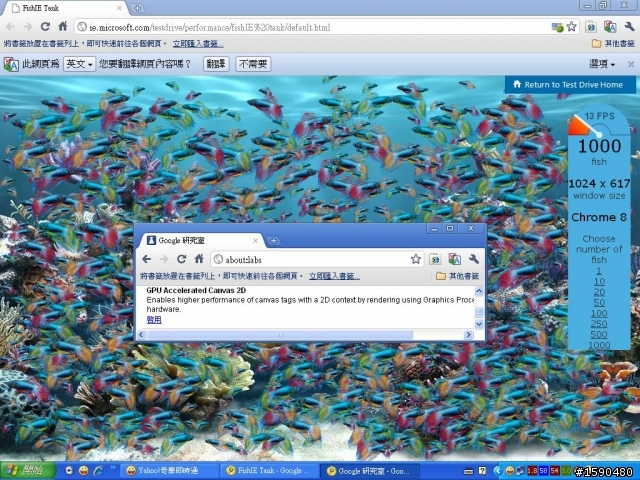
Task: Bookmark about:labs with star icon
Action: pyautogui.click(x=416, y=259)
